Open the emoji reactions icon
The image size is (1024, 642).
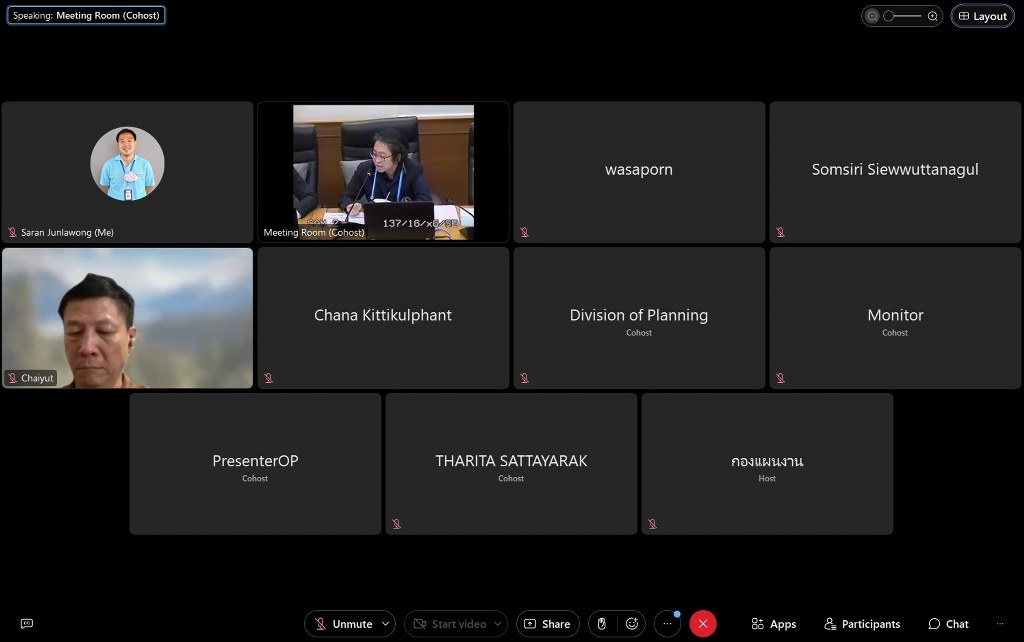click(632, 624)
